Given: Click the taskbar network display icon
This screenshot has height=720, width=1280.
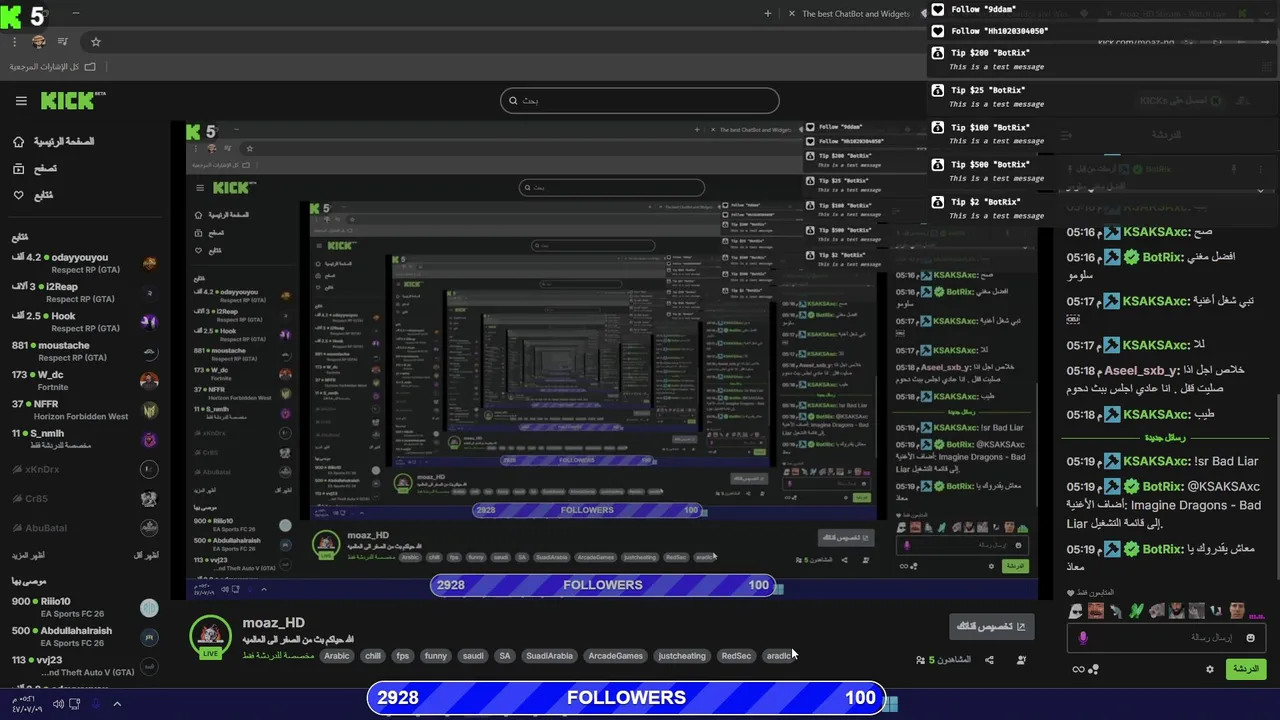Looking at the screenshot, I should pyautogui.click(x=76, y=704).
